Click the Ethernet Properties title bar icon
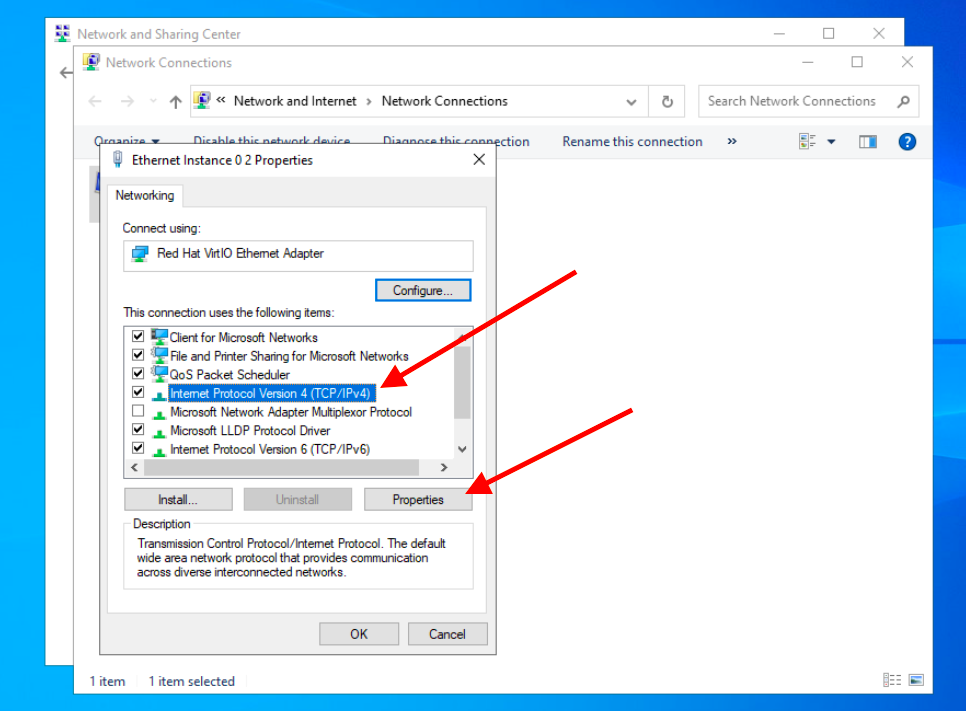Image resolution: width=966 pixels, height=711 pixels. pyautogui.click(x=118, y=160)
